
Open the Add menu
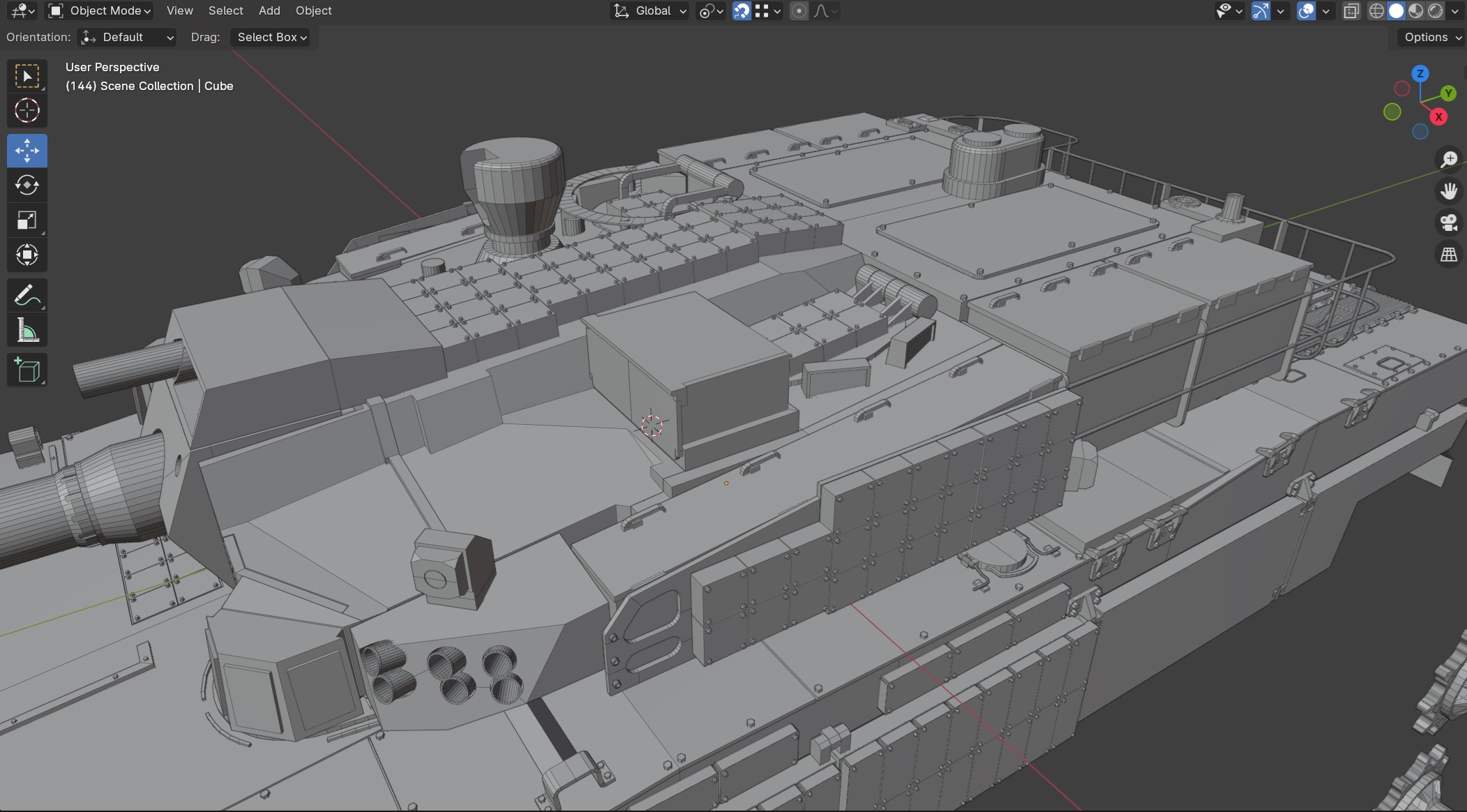(269, 10)
